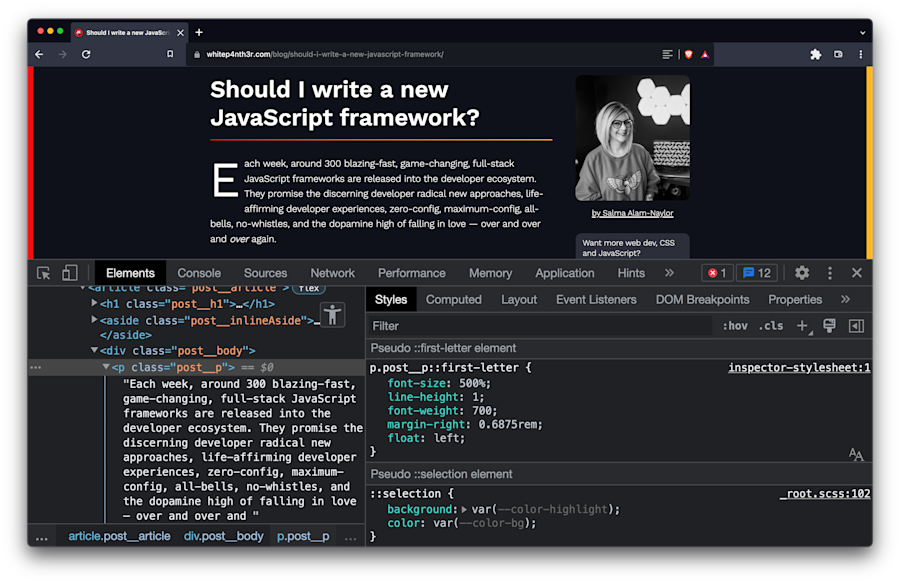The width and height of the screenshot is (900, 583).
Task: Click the Filter styles input field
Action: 450,325
